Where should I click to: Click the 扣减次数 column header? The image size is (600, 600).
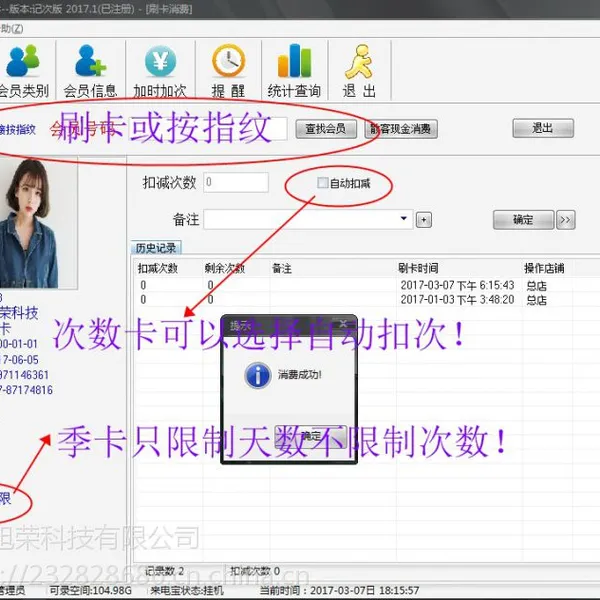point(168,268)
